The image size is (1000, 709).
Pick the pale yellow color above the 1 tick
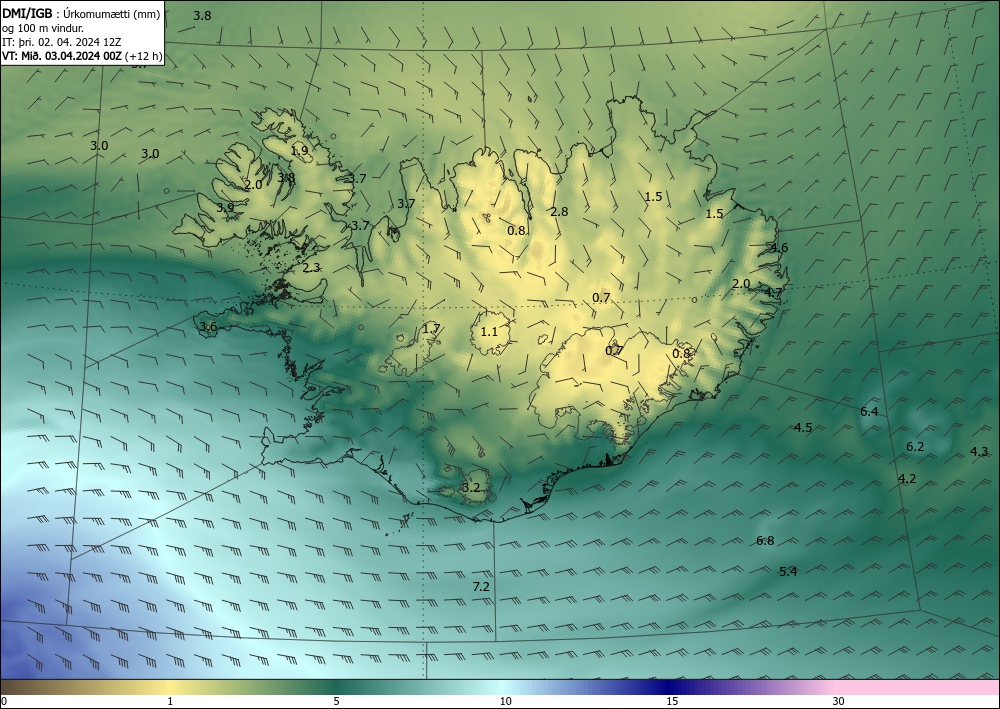[x=170, y=687]
